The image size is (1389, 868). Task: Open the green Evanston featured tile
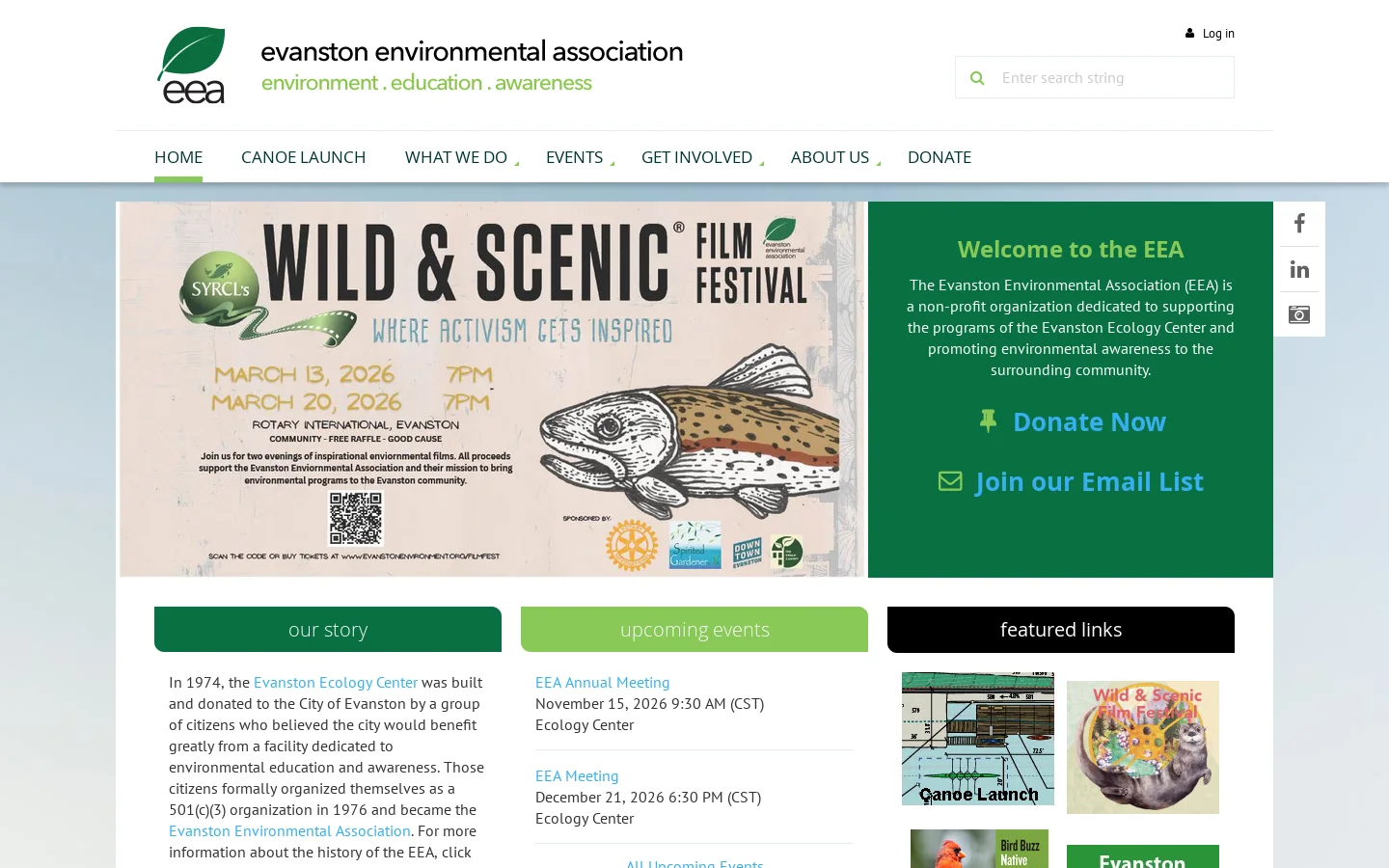pos(1143,856)
